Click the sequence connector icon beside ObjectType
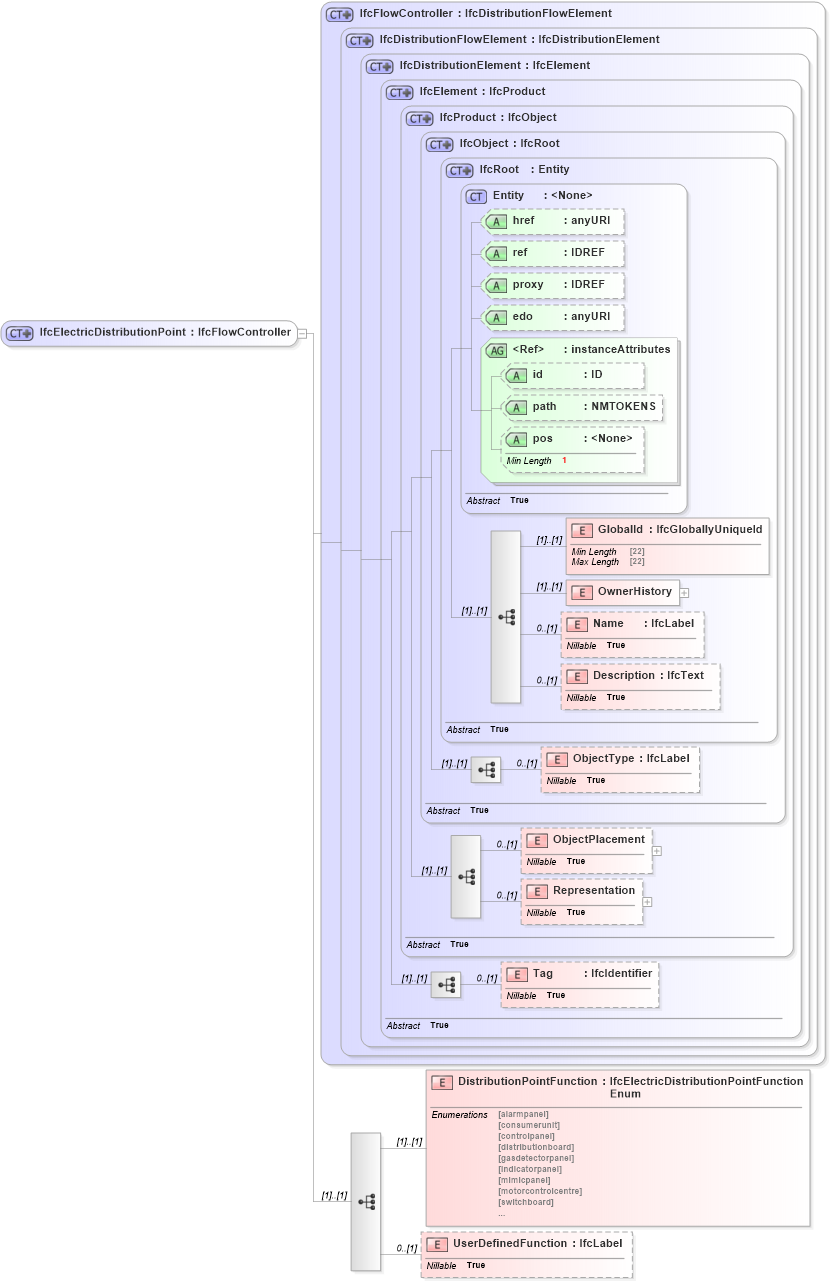Viewport: 830px width, 1283px height. 486,769
